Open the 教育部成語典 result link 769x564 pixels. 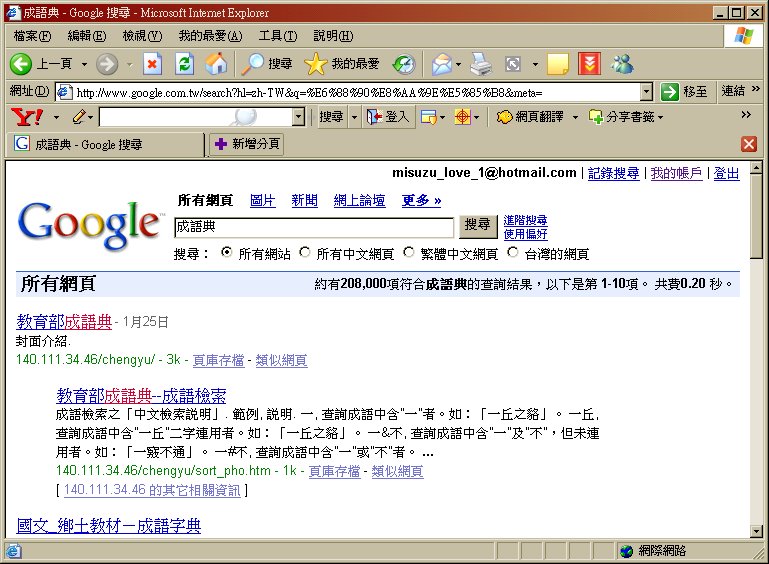(x=64, y=322)
